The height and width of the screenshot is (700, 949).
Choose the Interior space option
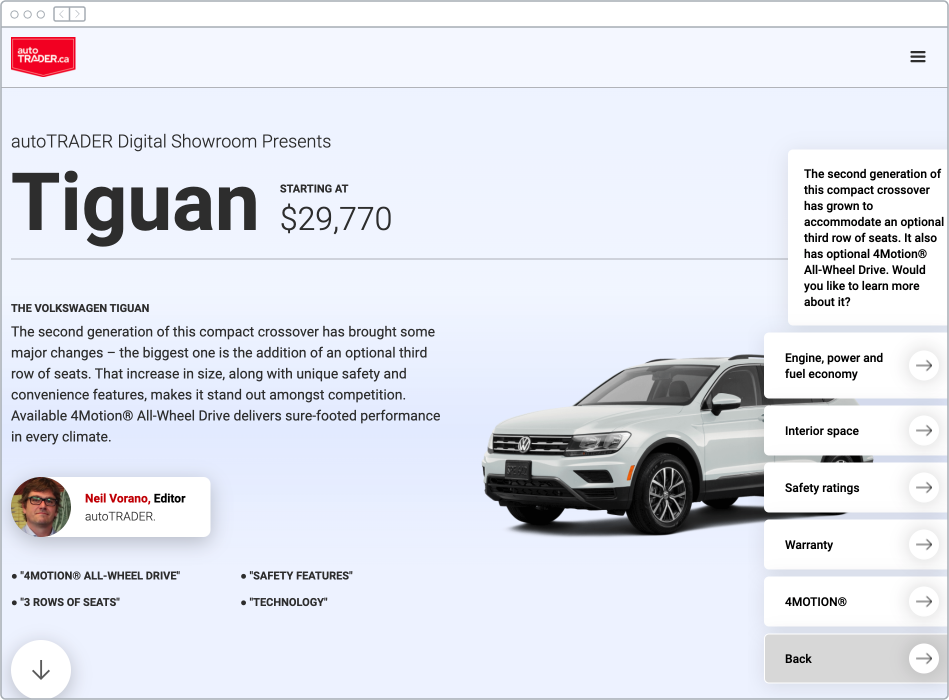tap(856, 430)
